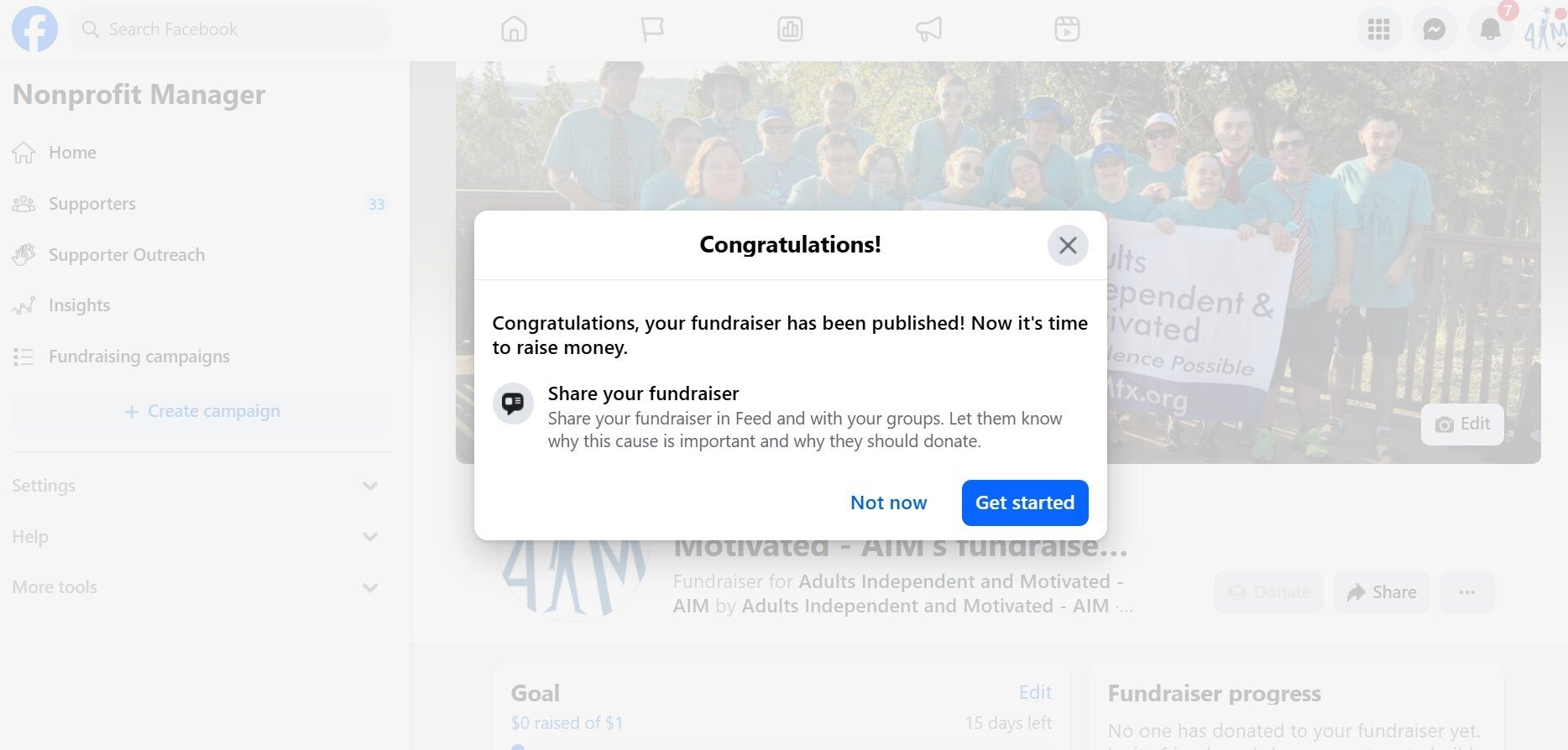Open the Home feed icon in top bar
Image resolution: width=1568 pixels, height=750 pixels.
(514, 29)
